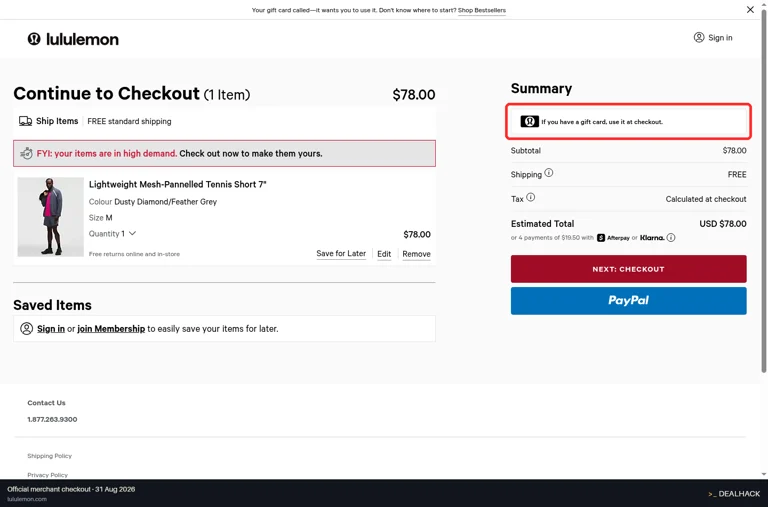Click Sign in under Saved Items
This screenshot has width=768, height=507.
[x=51, y=329]
